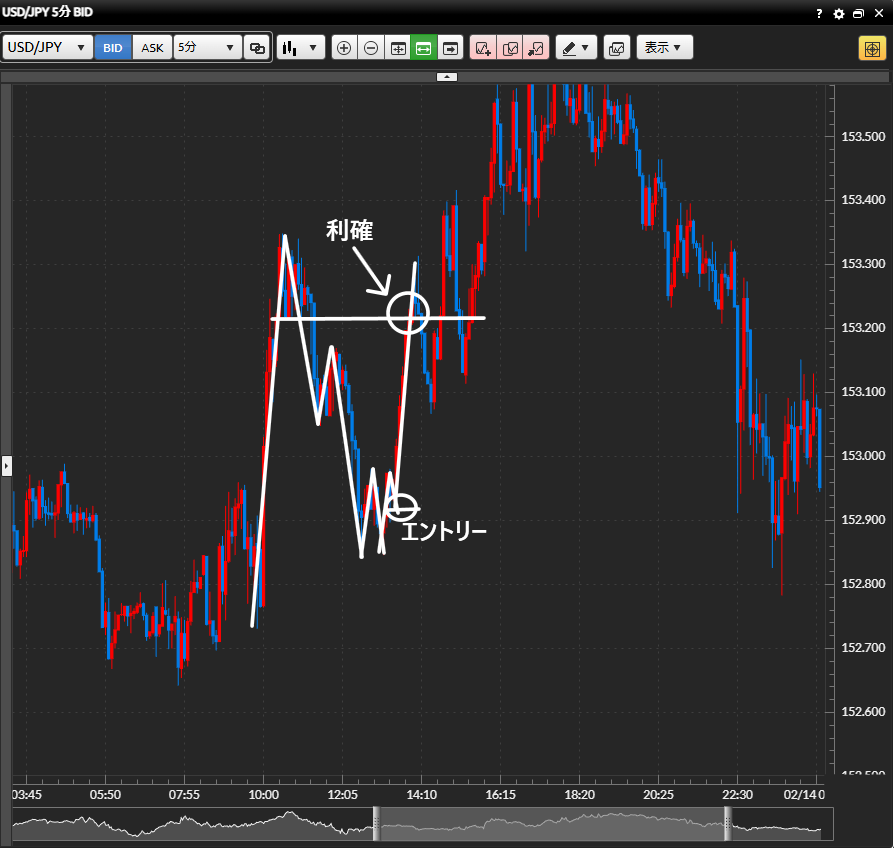Click the duplicate chart button
894x848 pixels.
tap(510, 48)
